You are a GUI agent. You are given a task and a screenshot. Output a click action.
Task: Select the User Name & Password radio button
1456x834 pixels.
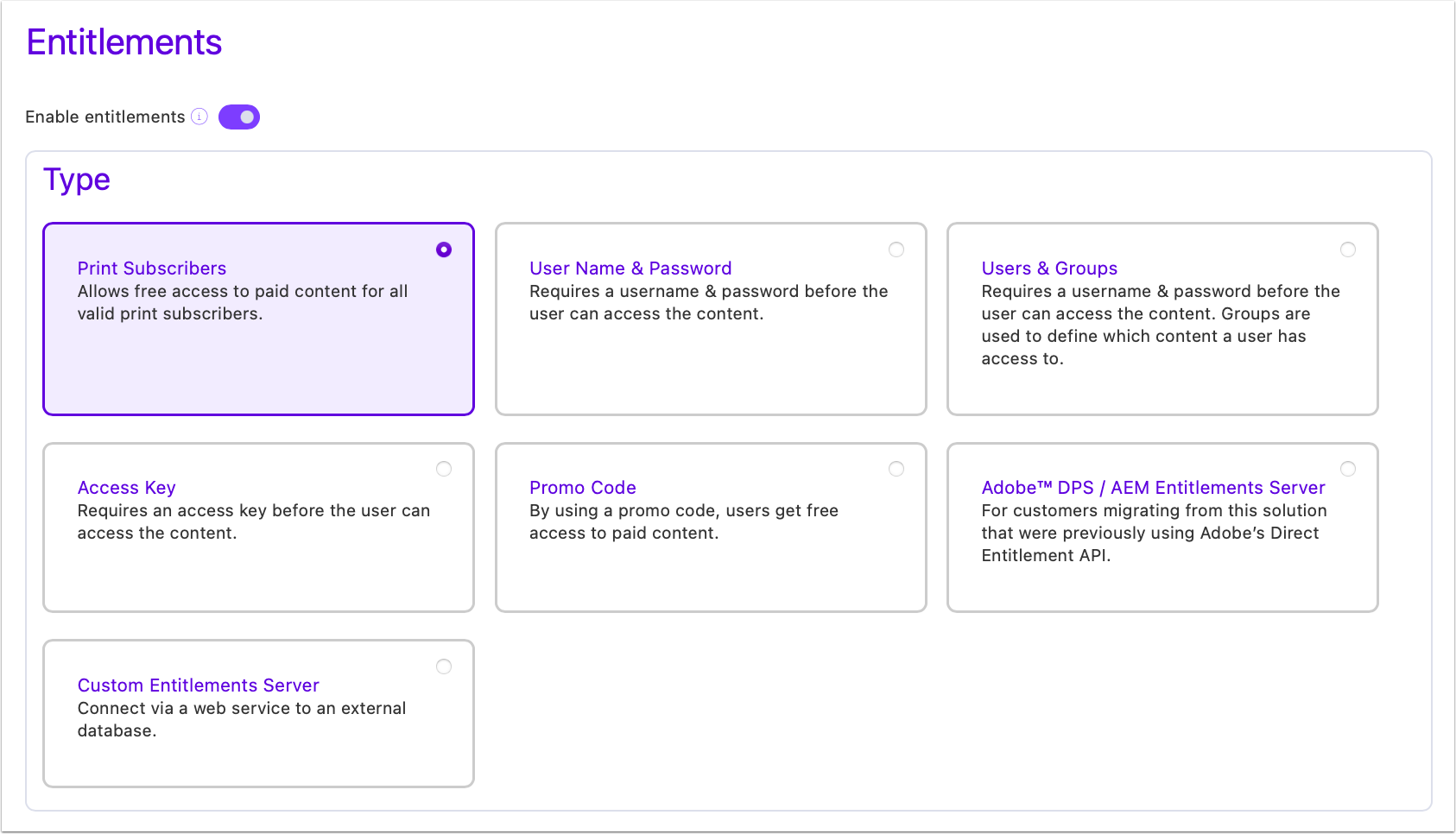[896, 250]
